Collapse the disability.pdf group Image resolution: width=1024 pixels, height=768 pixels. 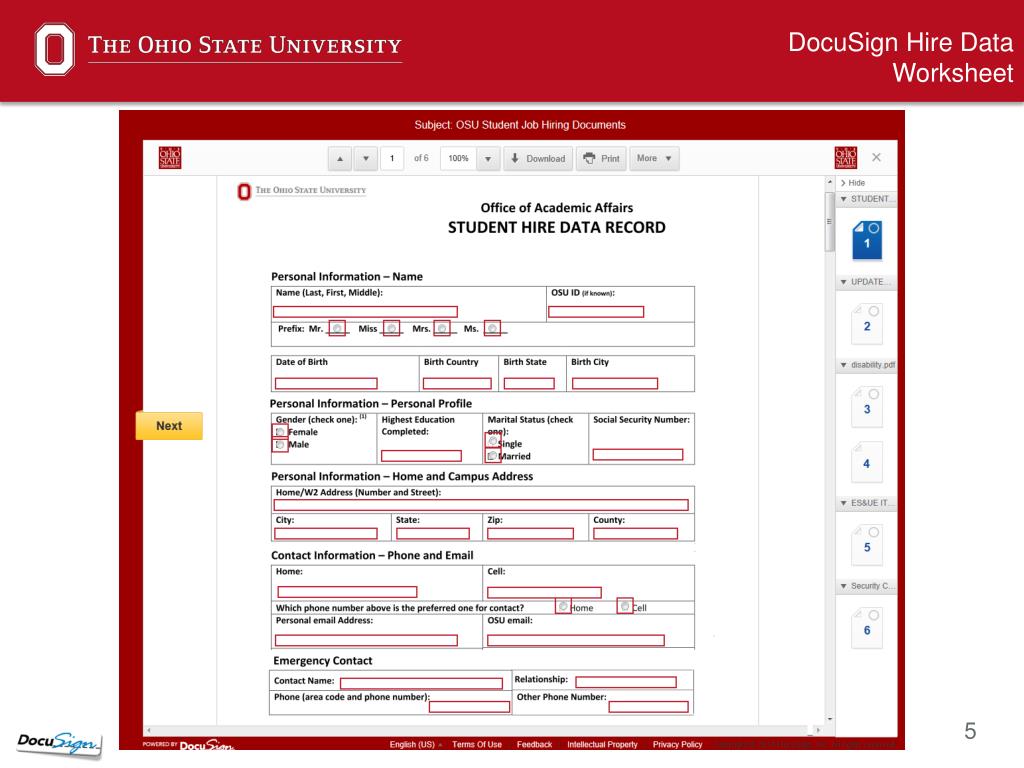[867, 364]
